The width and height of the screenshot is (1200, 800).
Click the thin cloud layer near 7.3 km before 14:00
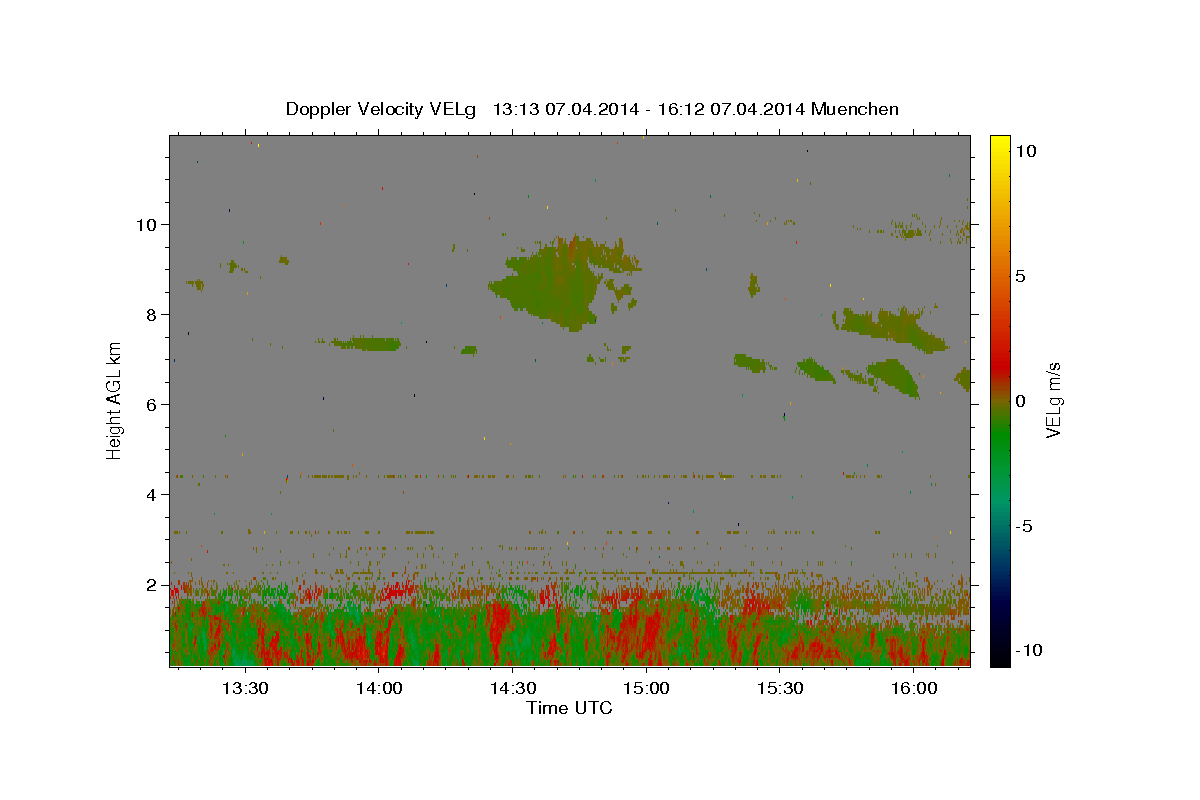(x=365, y=344)
